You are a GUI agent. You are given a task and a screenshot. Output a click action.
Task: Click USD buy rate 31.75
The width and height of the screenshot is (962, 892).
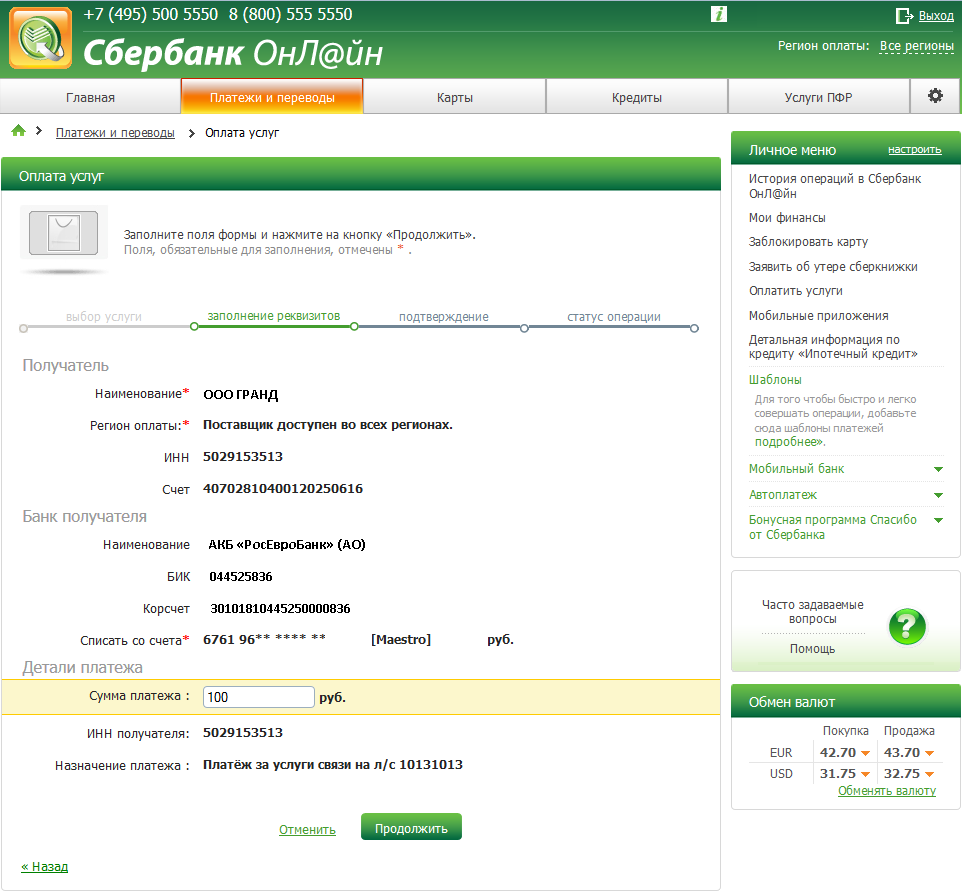[837, 774]
